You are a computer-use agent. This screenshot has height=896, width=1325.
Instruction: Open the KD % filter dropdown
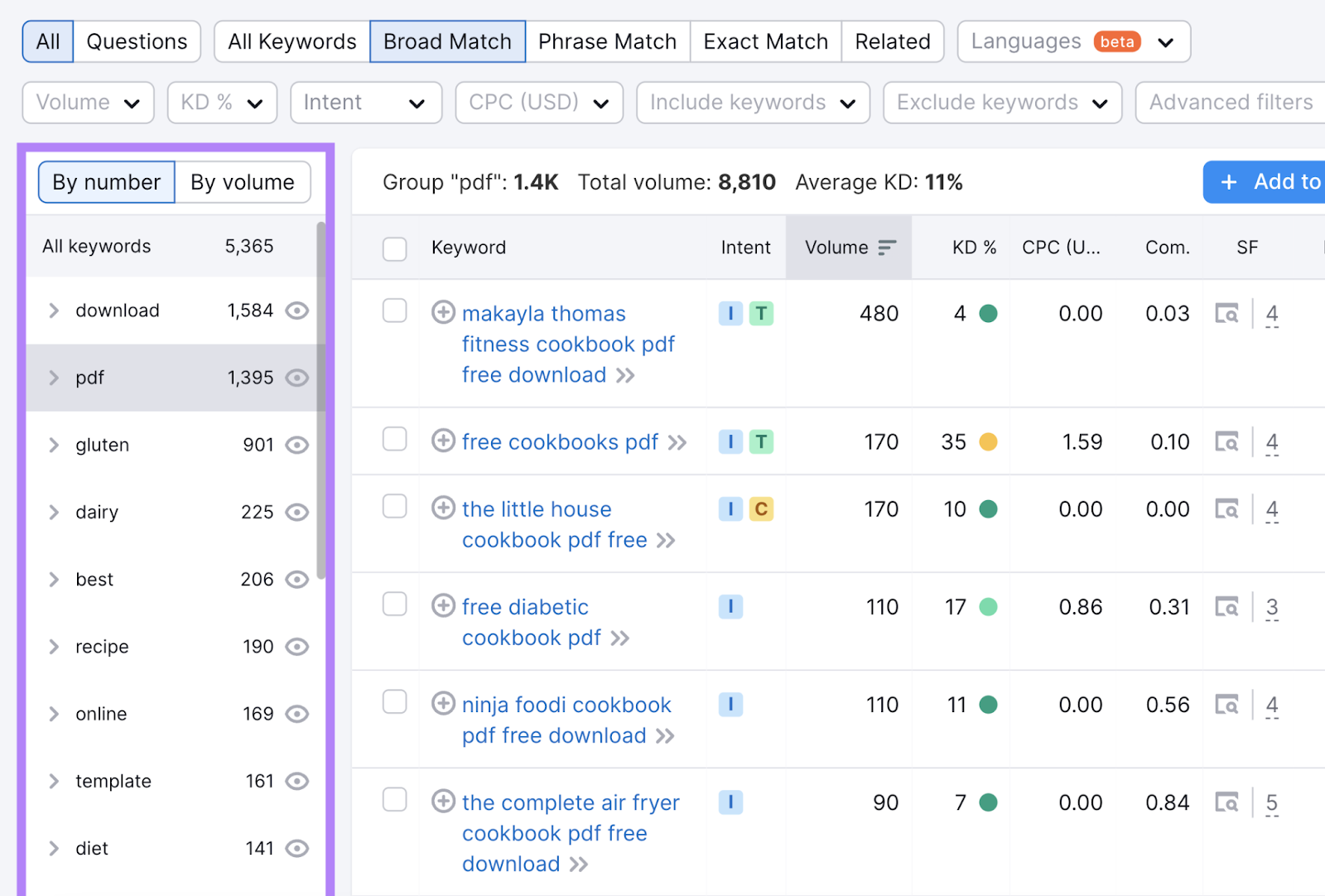[x=221, y=102]
